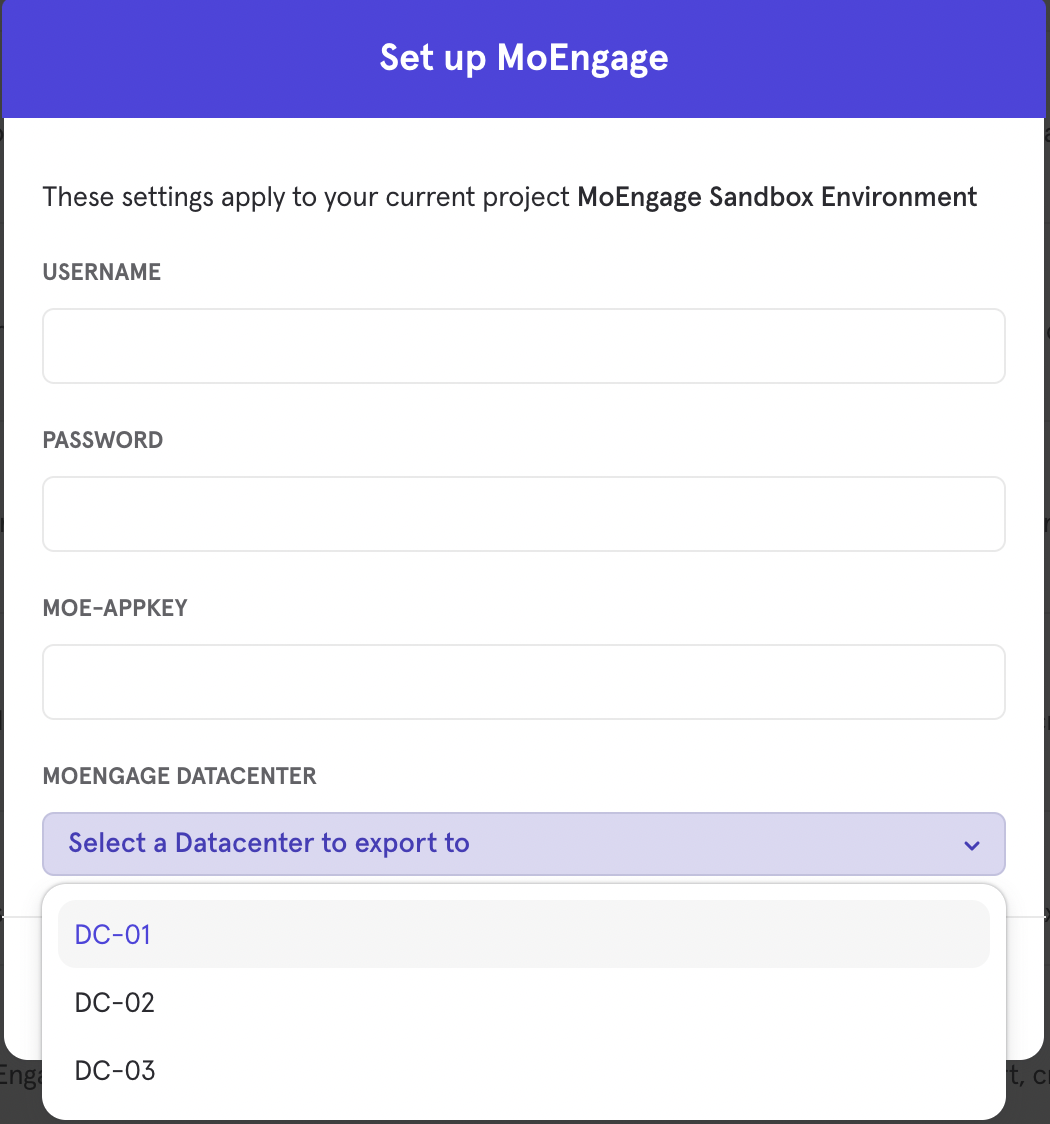Pick DC-03 in the dropdown list

(x=523, y=1070)
